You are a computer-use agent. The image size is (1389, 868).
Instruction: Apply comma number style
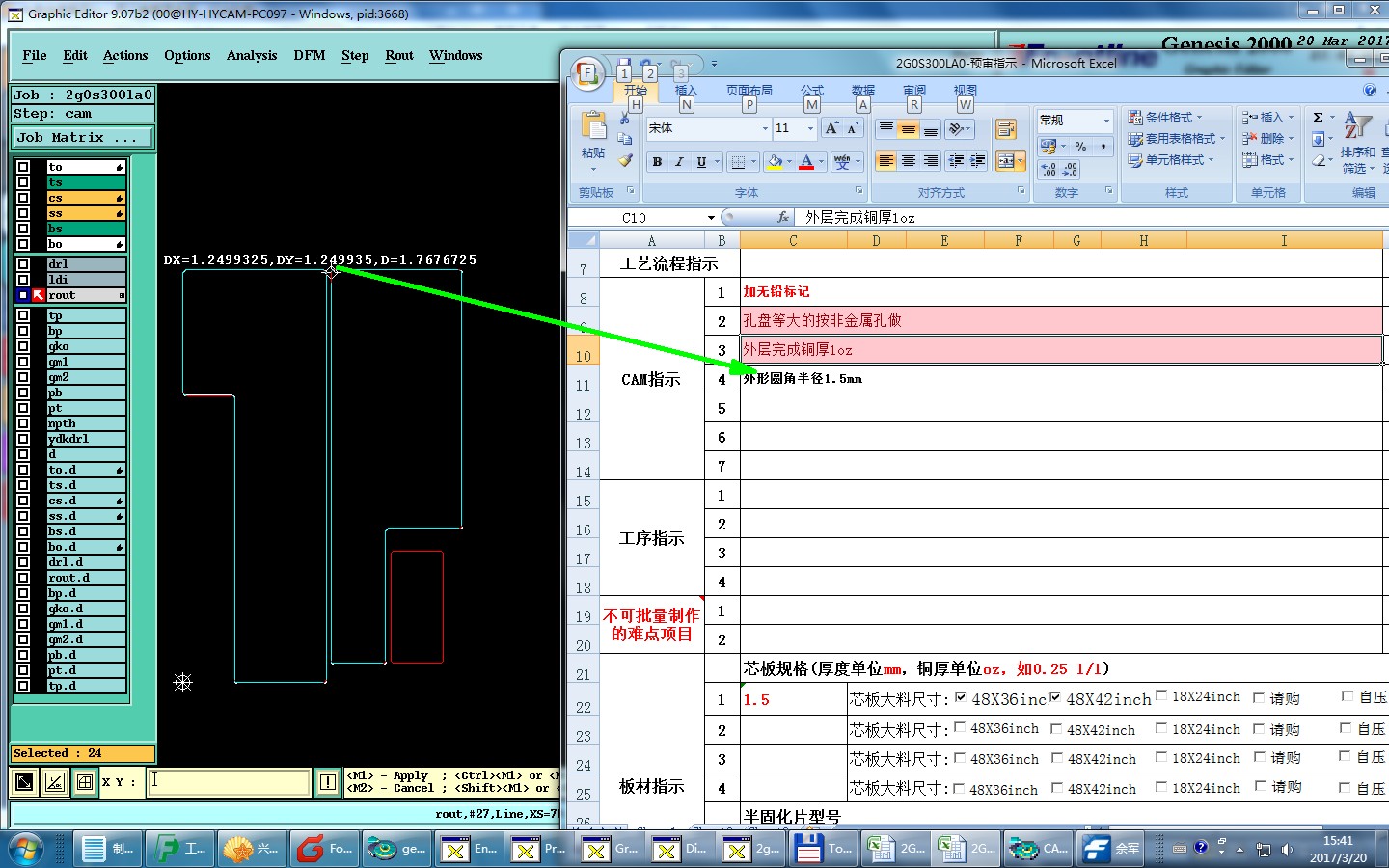point(1103,147)
